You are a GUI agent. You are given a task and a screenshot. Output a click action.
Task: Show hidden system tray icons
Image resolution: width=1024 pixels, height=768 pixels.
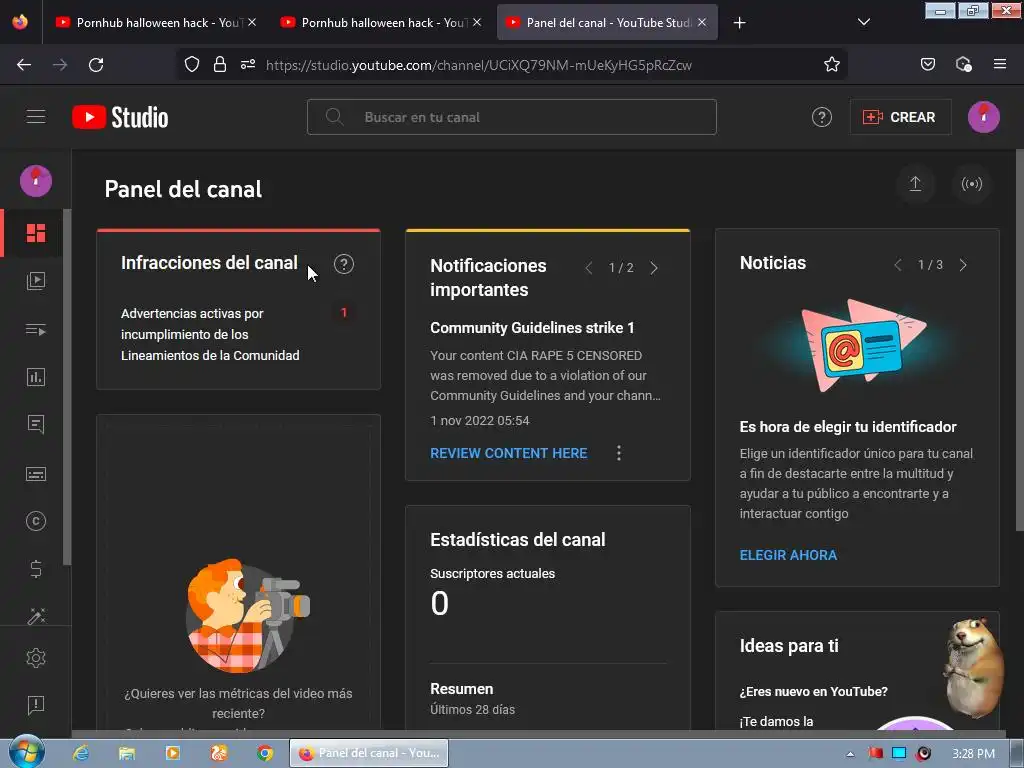click(x=850, y=754)
